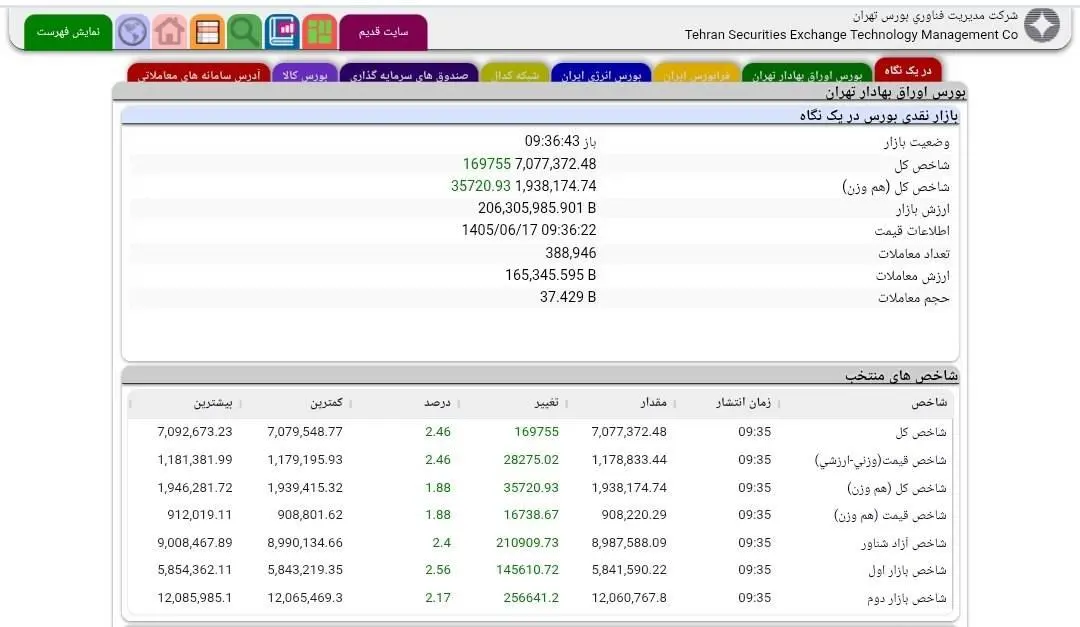The height and width of the screenshot is (627, 1080).
Task: Select the بورس انرژی ایران tab
Action: pos(601,74)
